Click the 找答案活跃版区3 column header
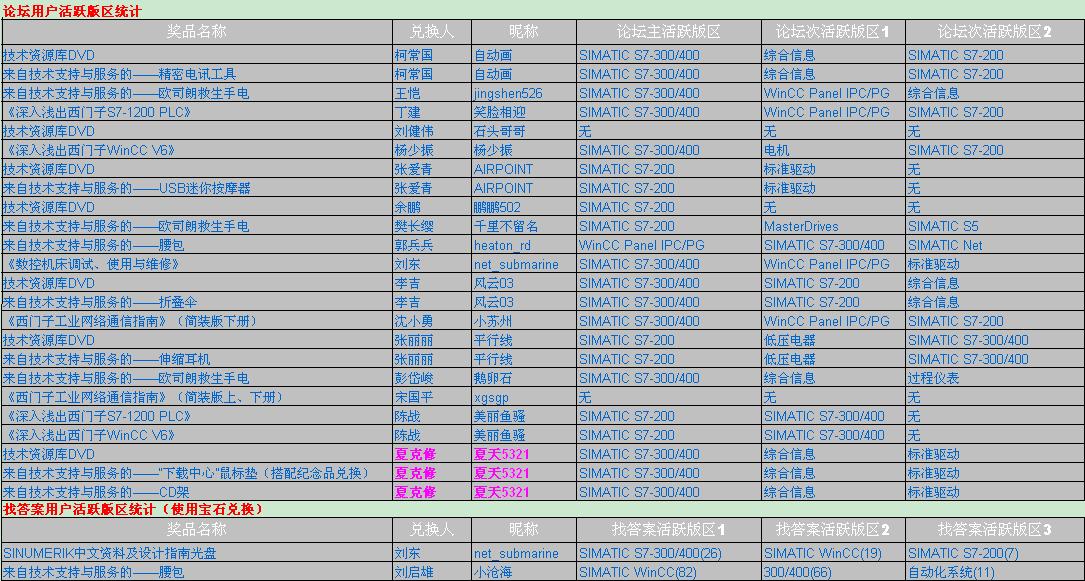The width and height of the screenshot is (1085, 581). (994, 530)
